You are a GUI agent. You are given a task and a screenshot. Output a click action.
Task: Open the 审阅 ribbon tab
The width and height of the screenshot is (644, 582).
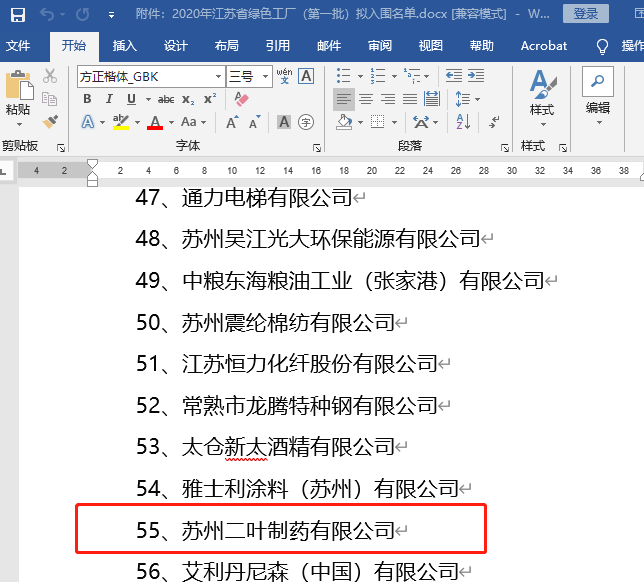[380, 46]
